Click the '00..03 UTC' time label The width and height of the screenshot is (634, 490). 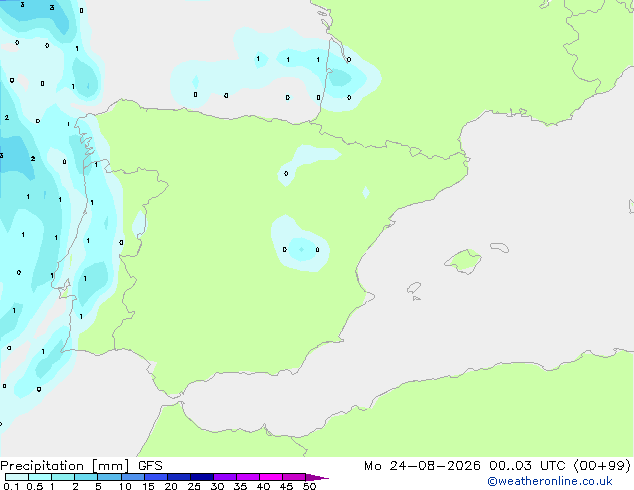click(527, 466)
